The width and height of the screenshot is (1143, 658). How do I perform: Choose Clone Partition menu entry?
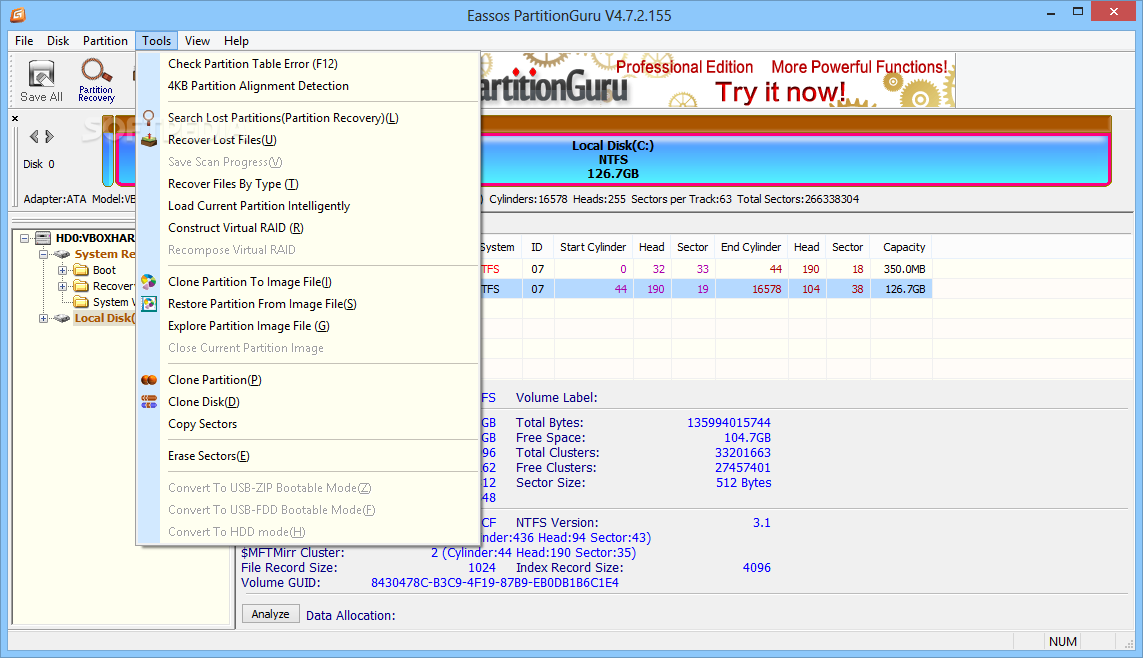[214, 380]
